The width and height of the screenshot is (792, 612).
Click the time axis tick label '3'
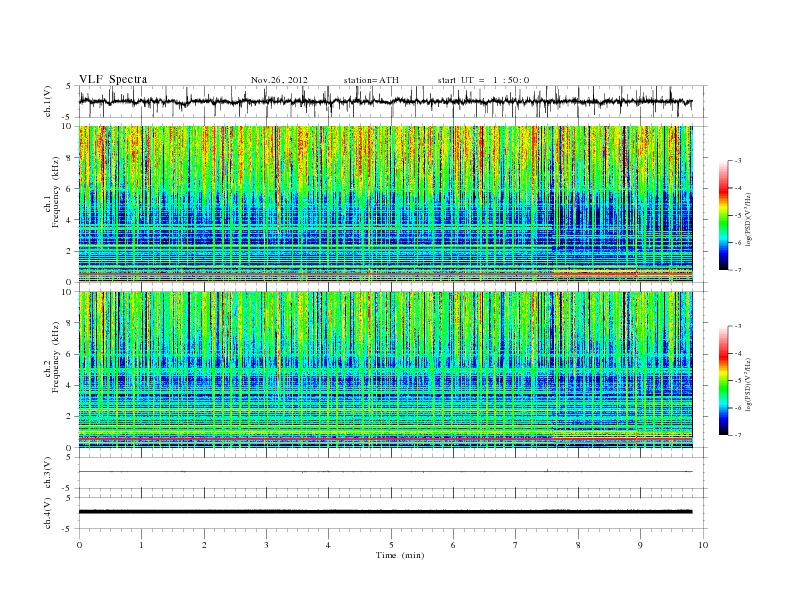pos(267,545)
